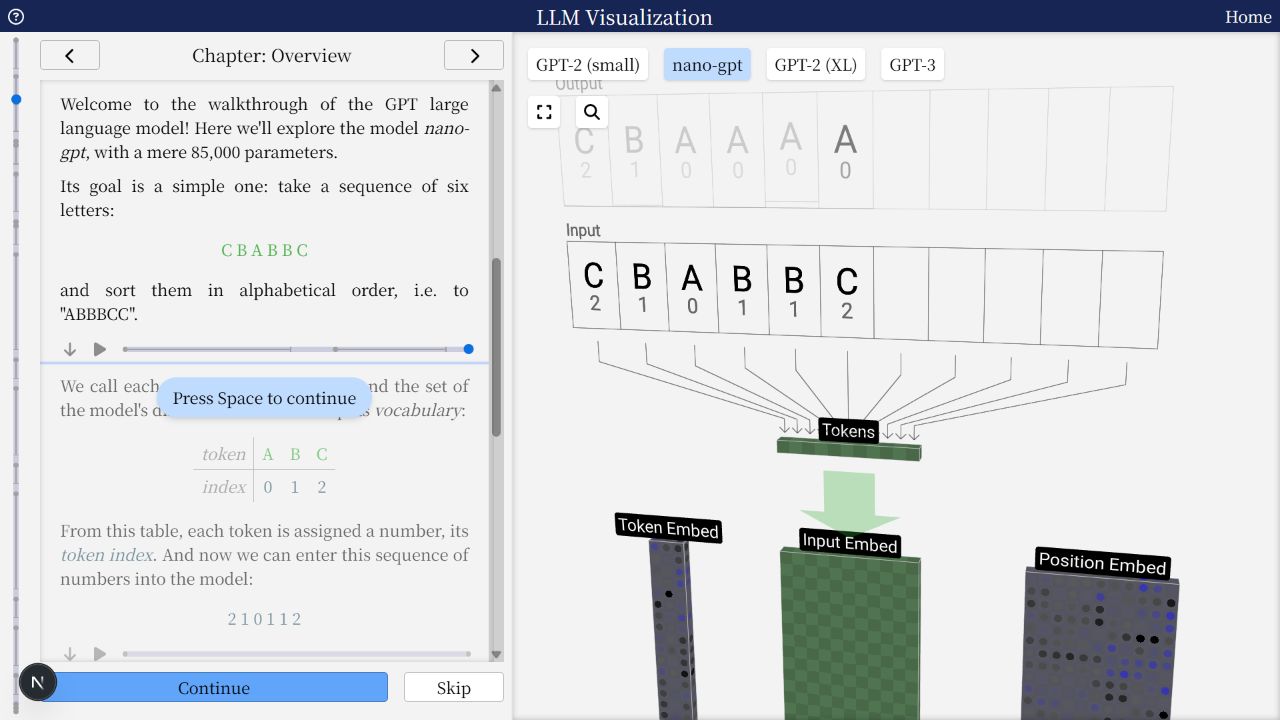The height and width of the screenshot is (720, 1280).
Task: Click the italic 'token index' term
Action: (107, 555)
